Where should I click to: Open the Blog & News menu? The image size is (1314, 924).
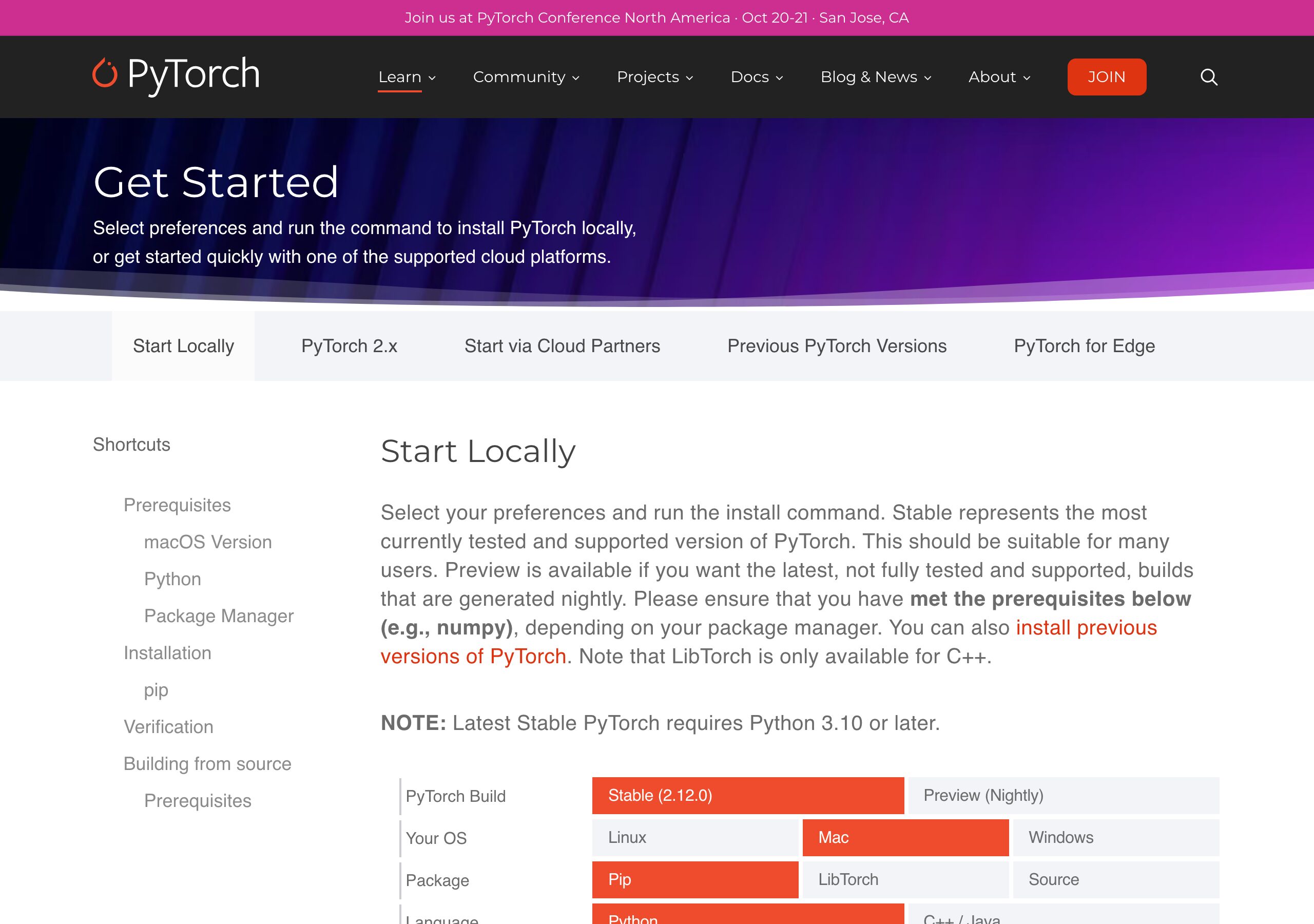(869, 76)
